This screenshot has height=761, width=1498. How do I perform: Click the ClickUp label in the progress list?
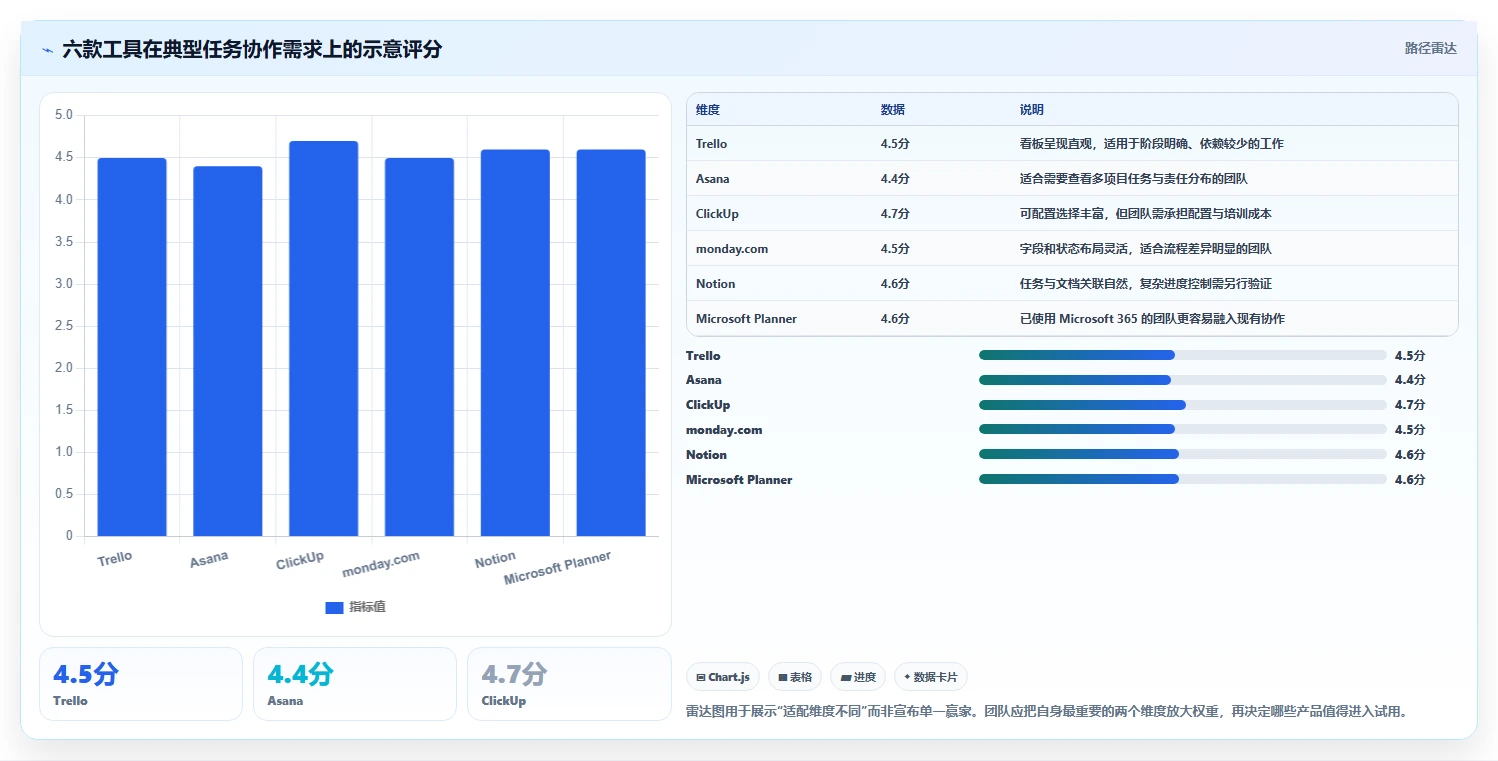(708, 405)
